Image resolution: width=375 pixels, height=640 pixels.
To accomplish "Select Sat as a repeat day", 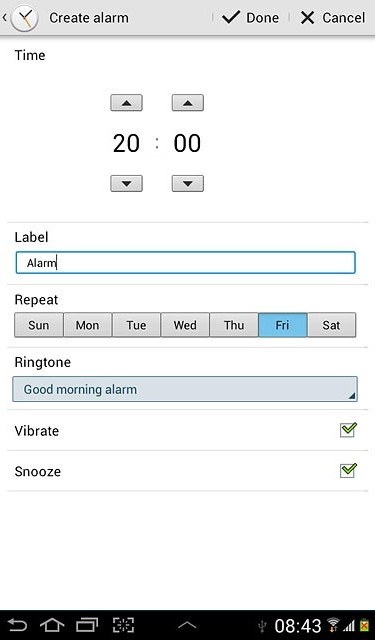I will coord(331,325).
